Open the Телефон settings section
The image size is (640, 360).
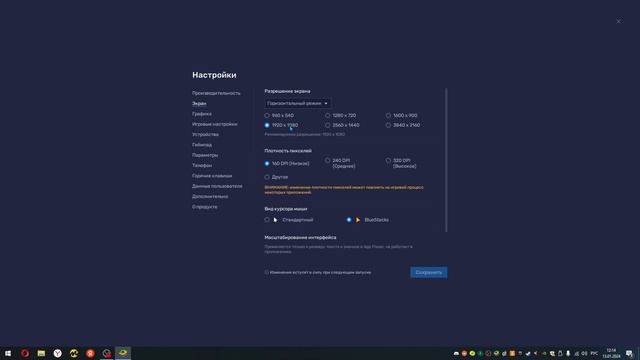(202, 165)
